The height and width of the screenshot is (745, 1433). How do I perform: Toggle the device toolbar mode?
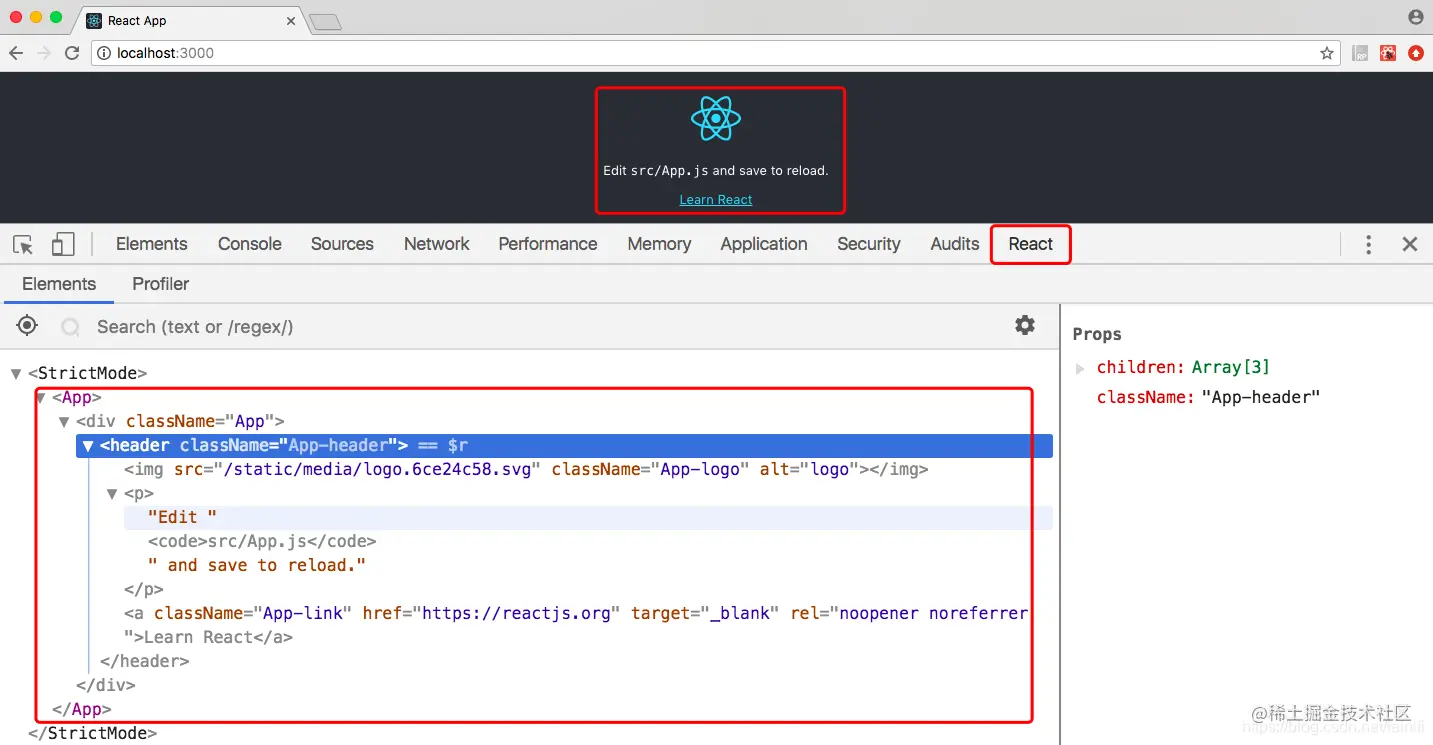click(63, 244)
